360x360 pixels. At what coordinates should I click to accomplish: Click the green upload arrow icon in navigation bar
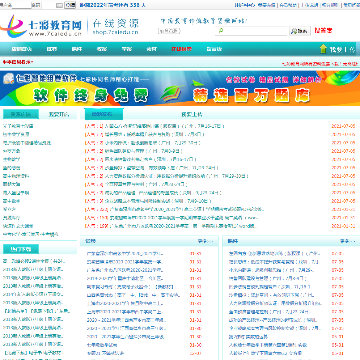pyautogui.click(x=323, y=49)
